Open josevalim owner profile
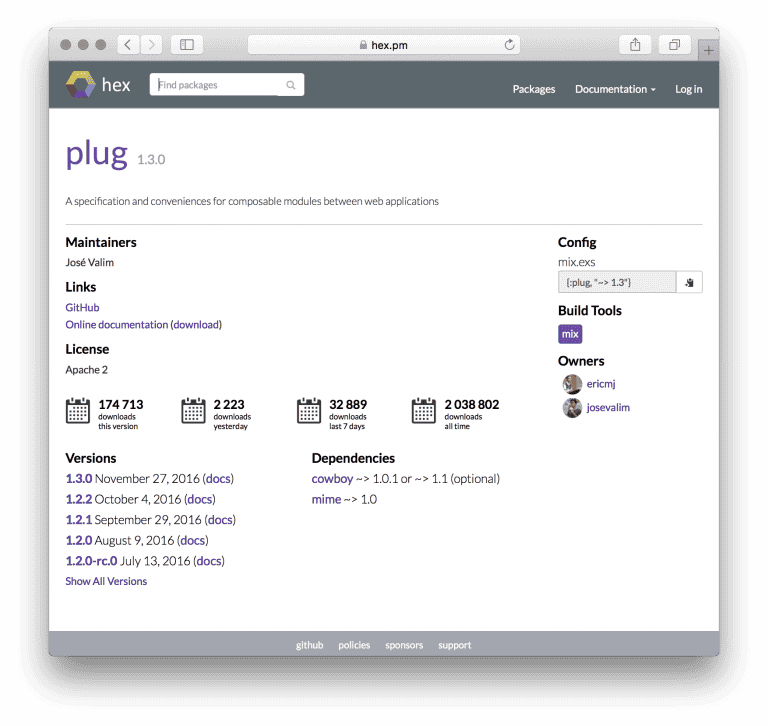Viewport: 768px width, 726px height. coord(608,408)
